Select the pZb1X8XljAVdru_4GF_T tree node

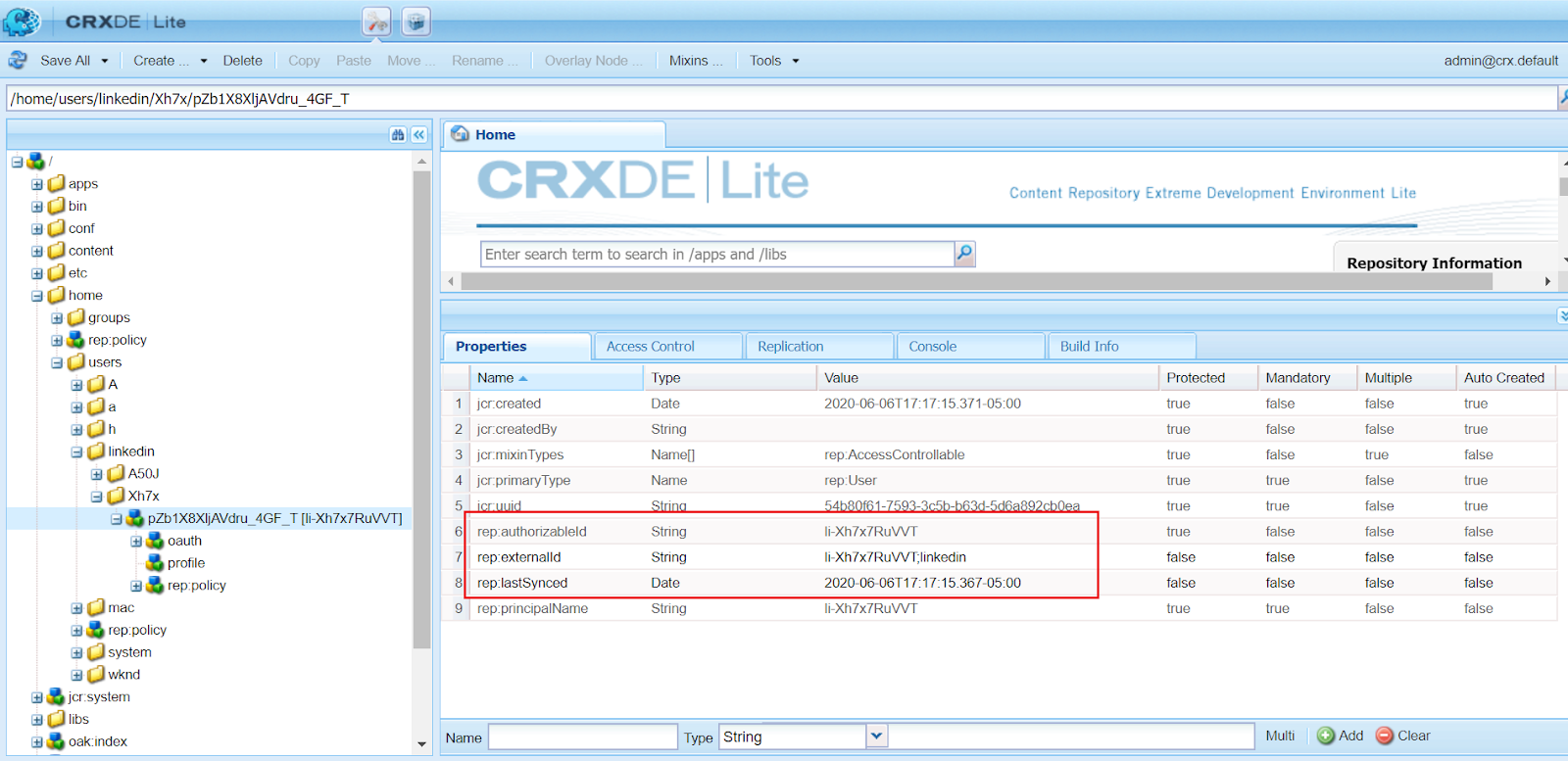(x=274, y=518)
